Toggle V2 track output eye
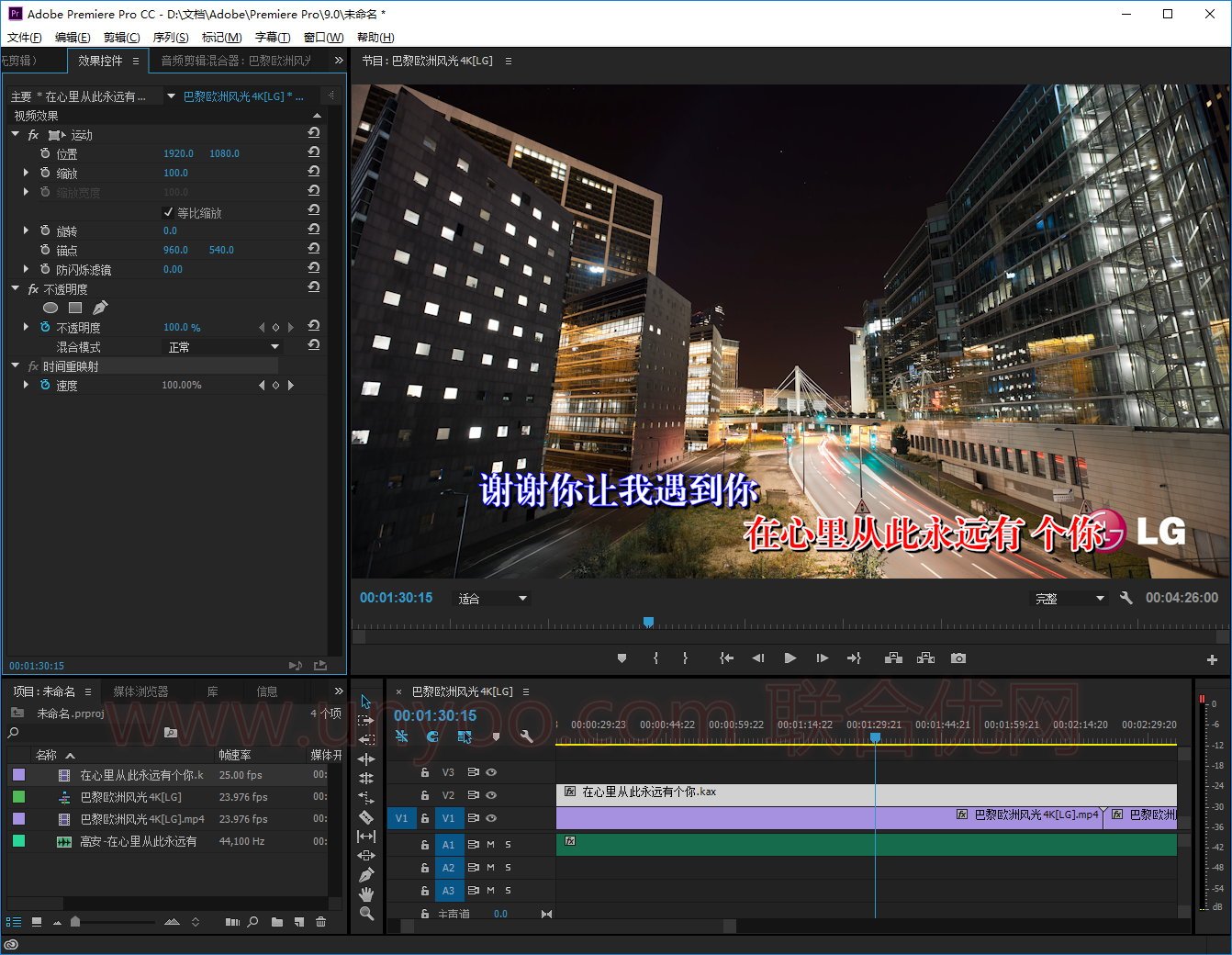 pyautogui.click(x=491, y=795)
